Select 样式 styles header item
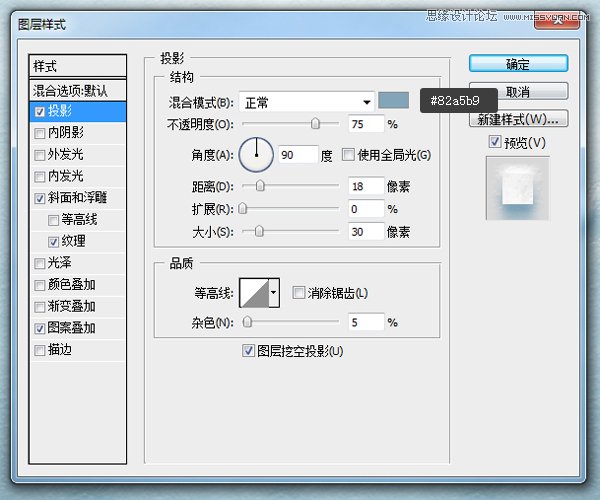Screen dimensions: 600x500 tap(78, 66)
